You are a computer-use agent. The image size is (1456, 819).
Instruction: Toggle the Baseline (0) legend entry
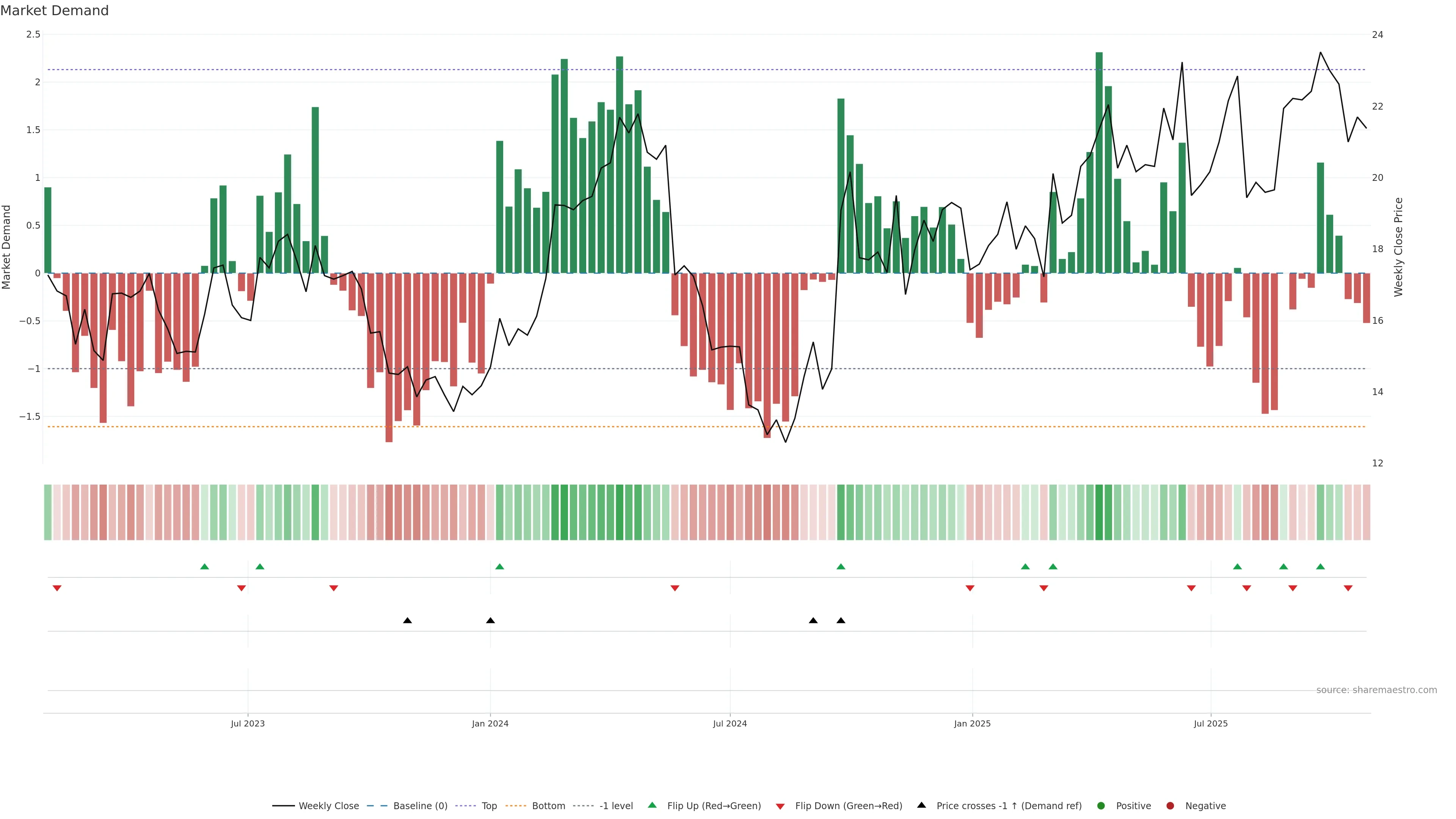420,805
